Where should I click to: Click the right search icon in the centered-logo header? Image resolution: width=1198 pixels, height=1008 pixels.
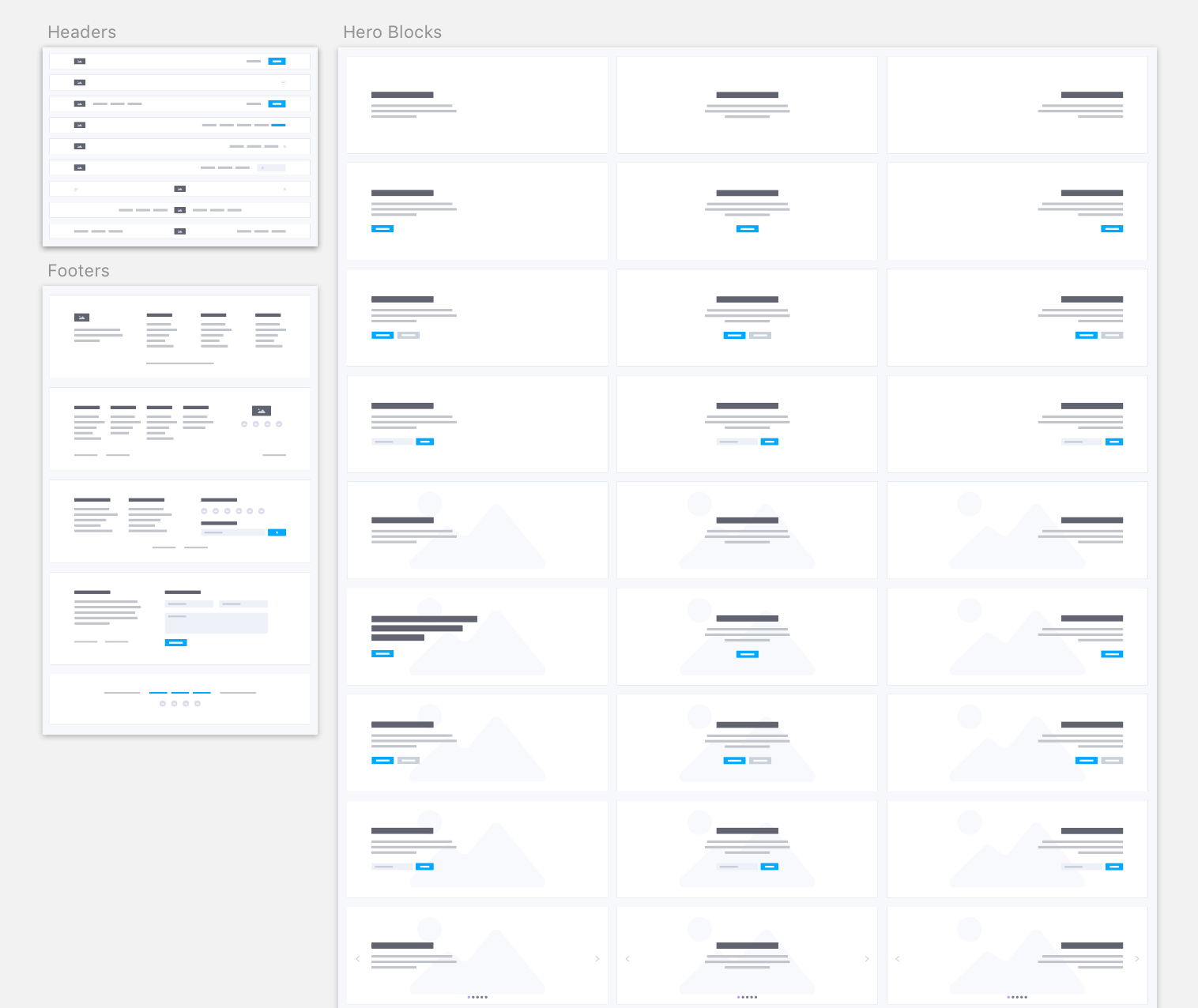(284, 189)
